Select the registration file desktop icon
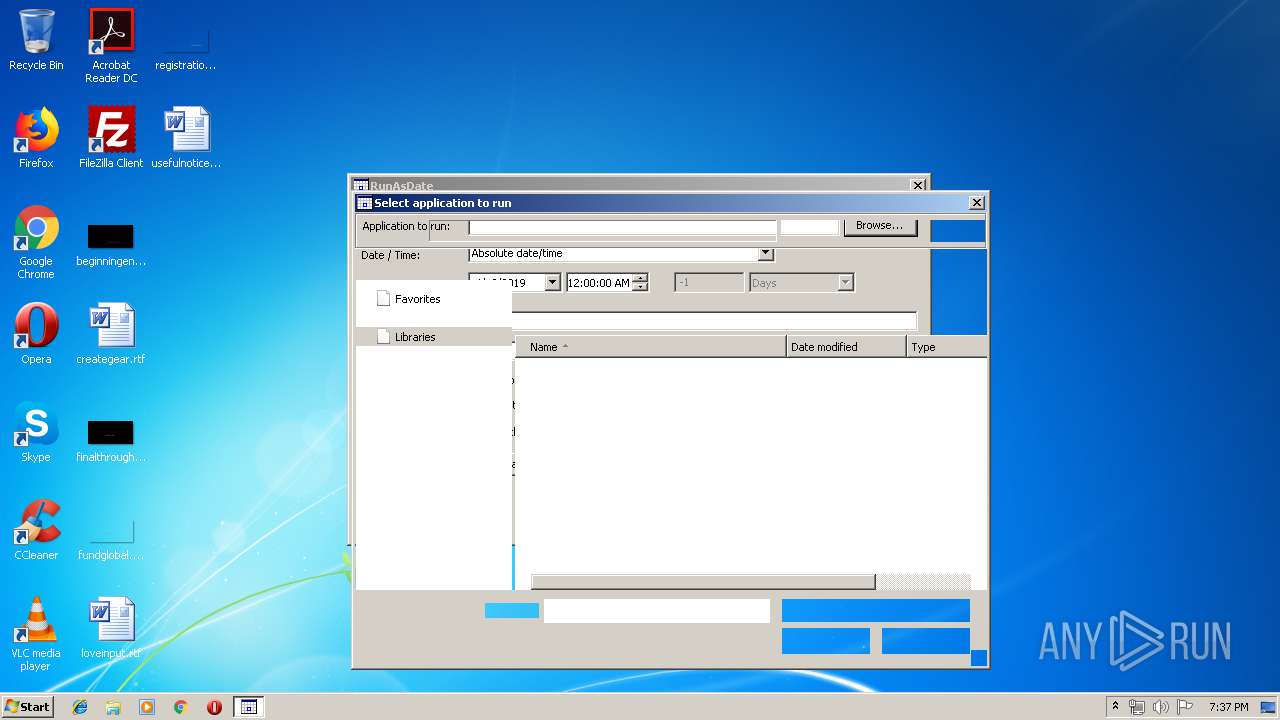1280x720 pixels. tap(186, 46)
